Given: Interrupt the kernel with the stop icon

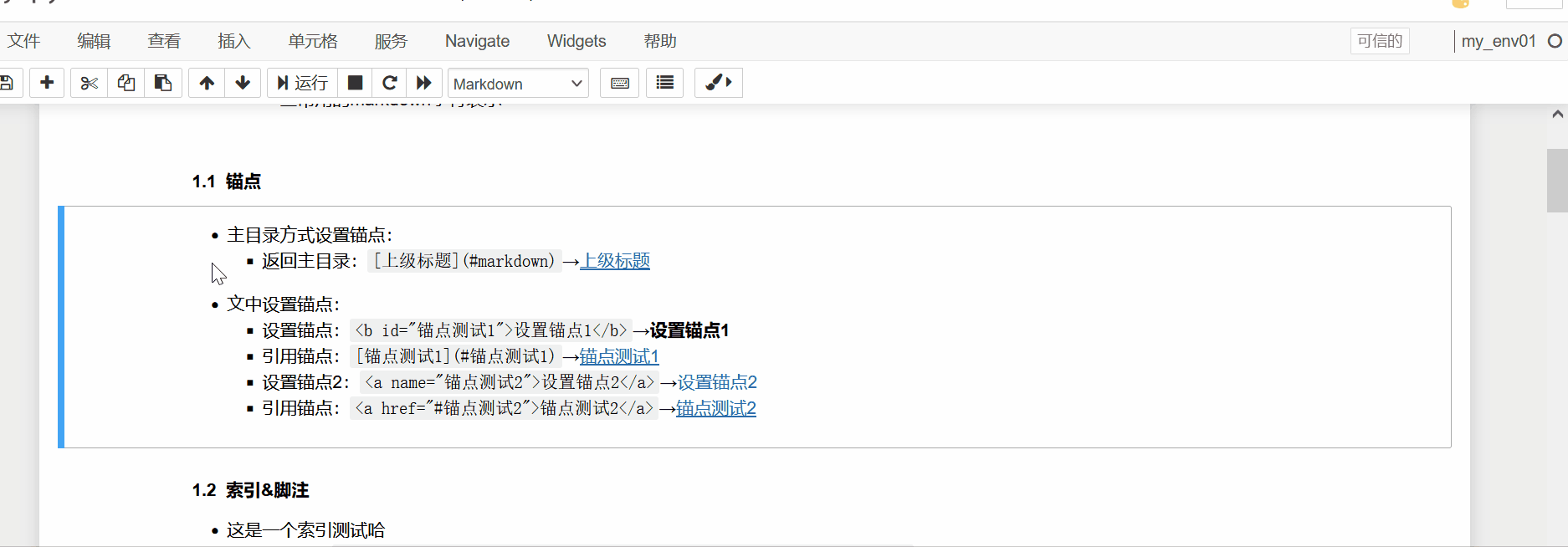Looking at the screenshot, I should (355, 83).
